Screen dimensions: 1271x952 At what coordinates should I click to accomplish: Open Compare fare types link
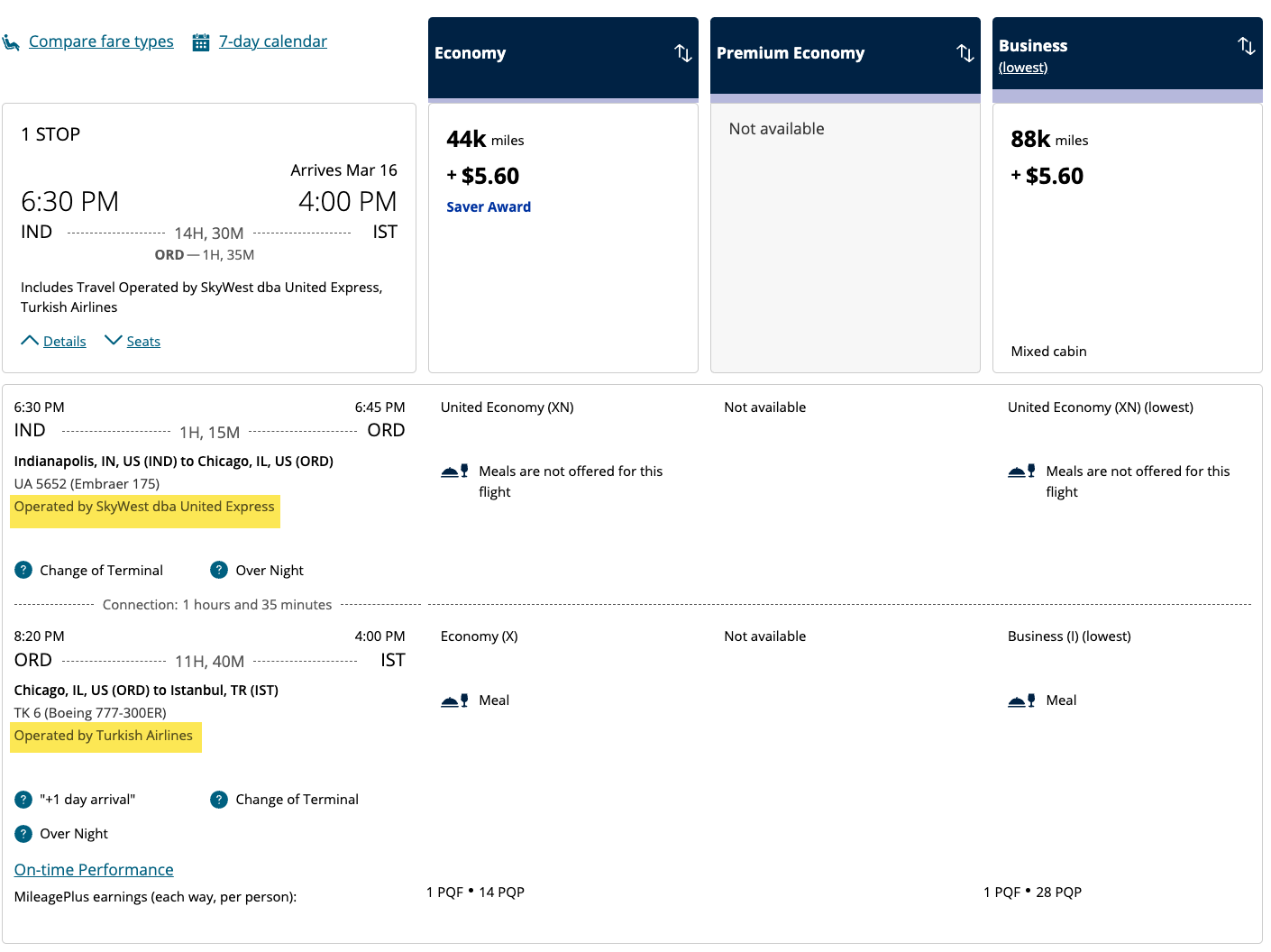pos(101,41)
